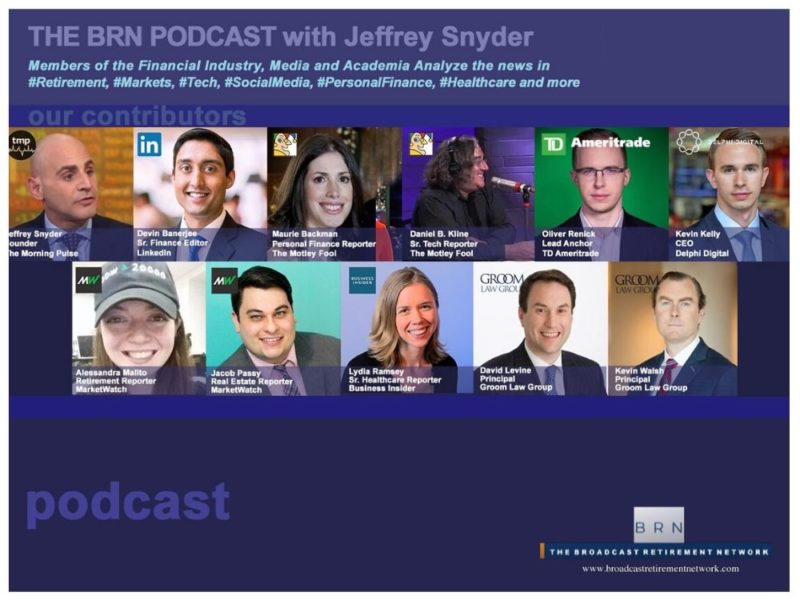This screenshot has height=600, width=800.
Task: Click the #Healthcare hashtag
Action: point(478,83)
